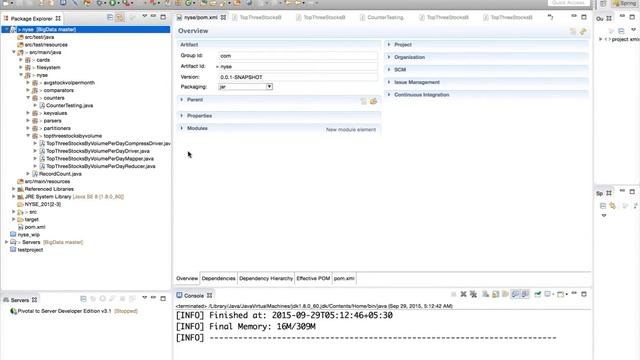
Task: Expand the Parent section
Action: [x=182, y=100]
